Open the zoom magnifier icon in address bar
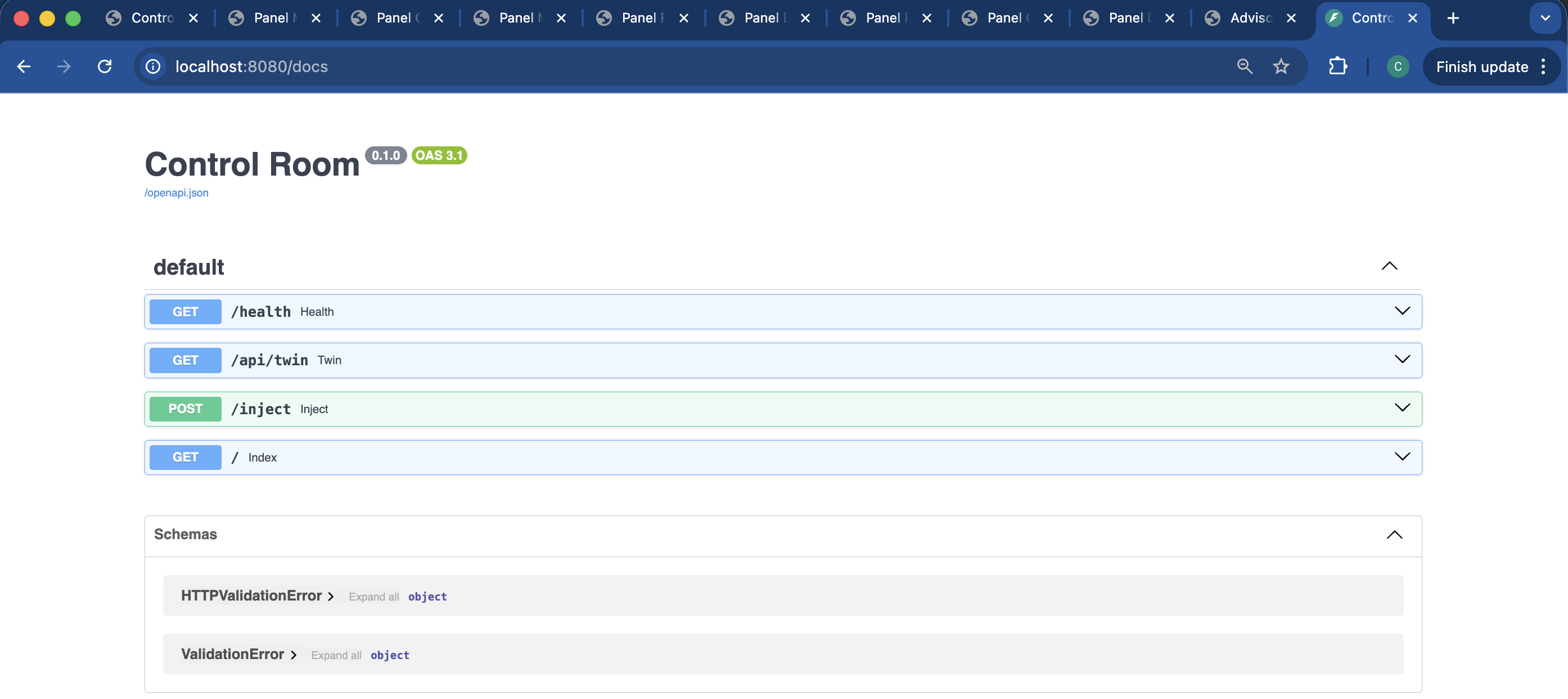The image size is (1568, 699). click(1245, 66)
